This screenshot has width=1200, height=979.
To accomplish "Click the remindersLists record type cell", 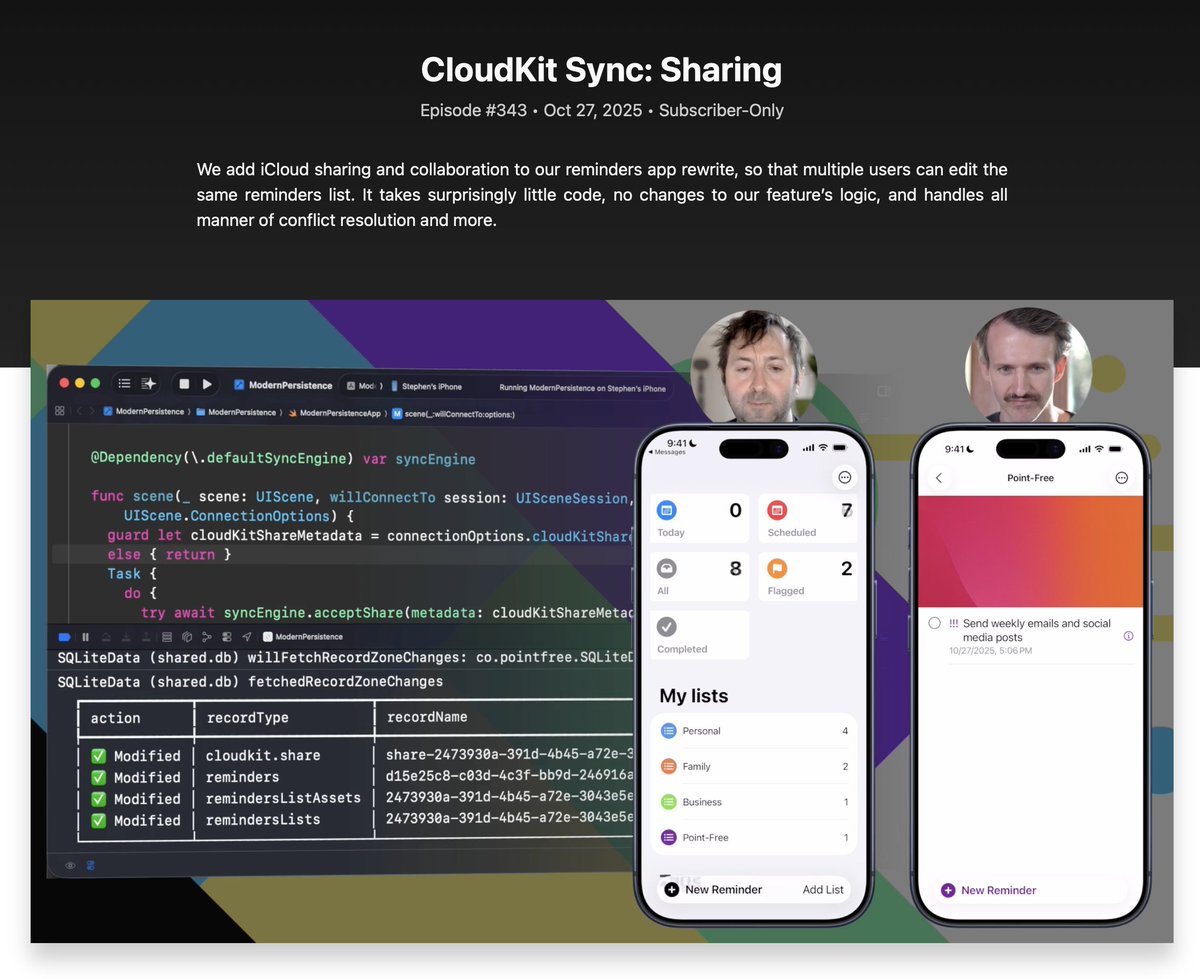I will [x=263, y=820].
